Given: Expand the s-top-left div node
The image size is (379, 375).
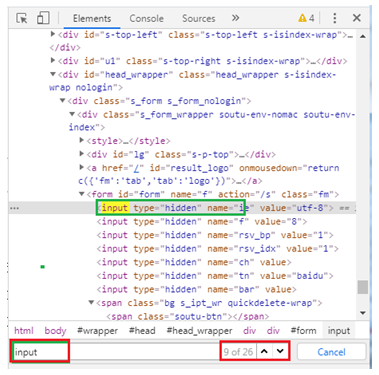Looking at the screenshot, I should tap(53, 34).
